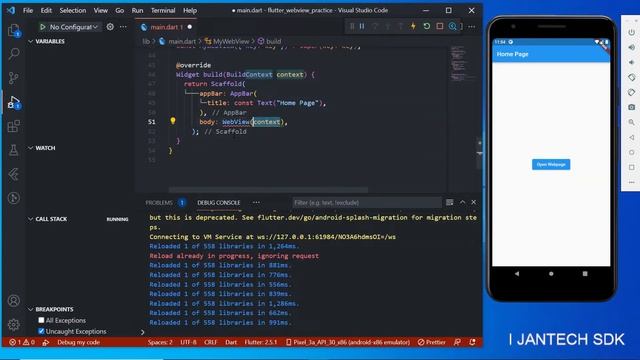Open launch.json configuration gear
The image size is (640, 360).
[x=110, y=27]
